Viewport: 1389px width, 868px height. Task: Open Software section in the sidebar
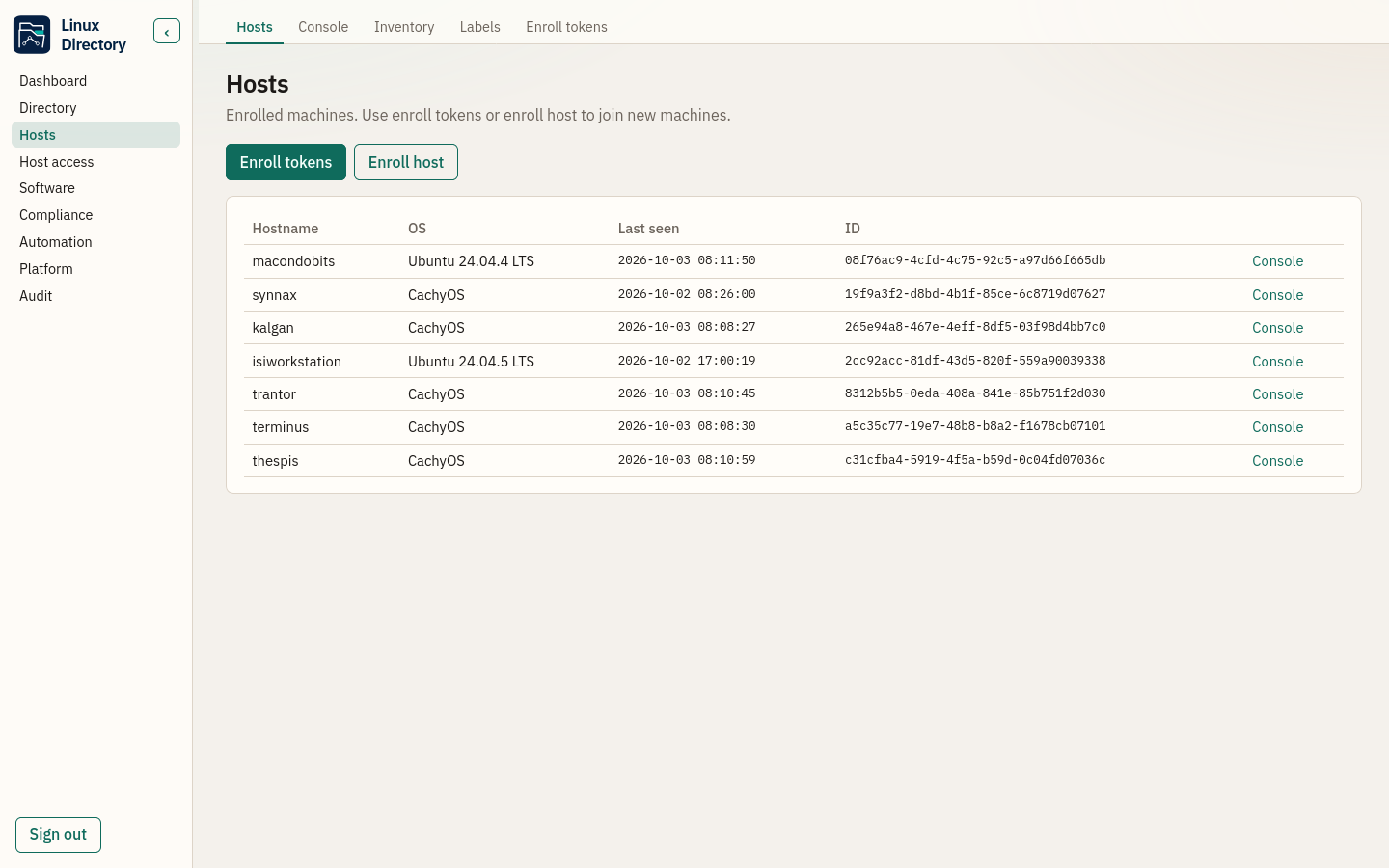tap(95, 188)
